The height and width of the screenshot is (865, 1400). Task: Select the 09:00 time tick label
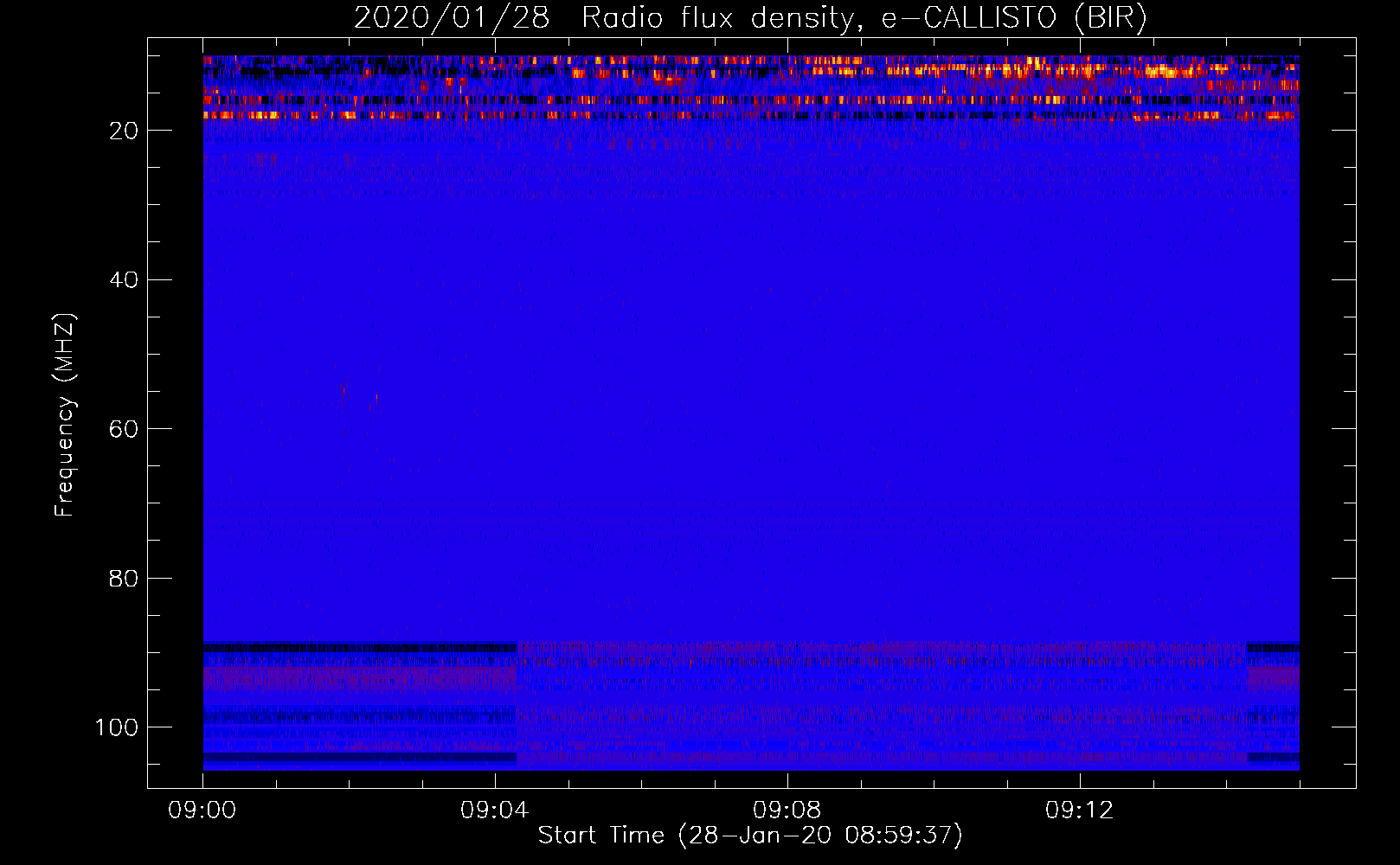[202, 811]
